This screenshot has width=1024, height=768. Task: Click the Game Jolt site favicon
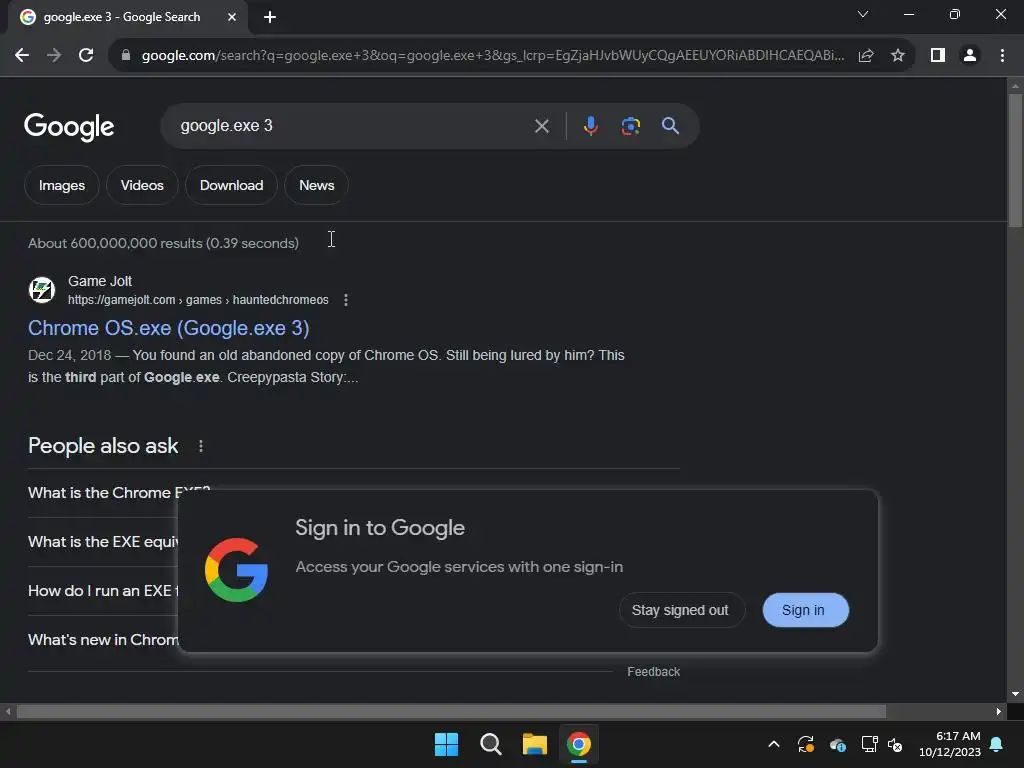[42, 290]
